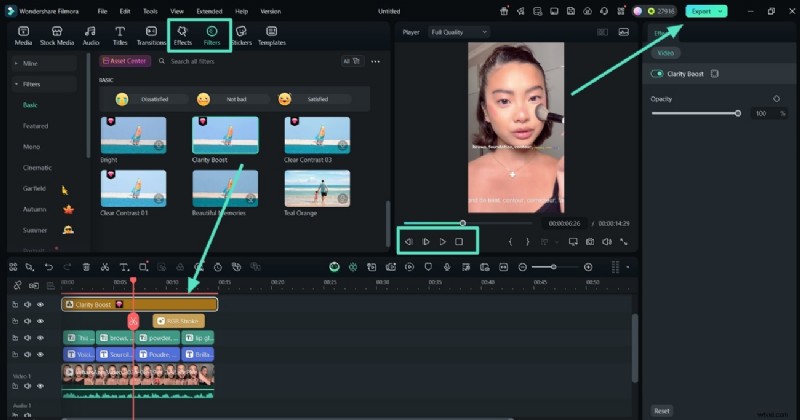Open the Full Quality playback dropdown

tap(459, 32)
